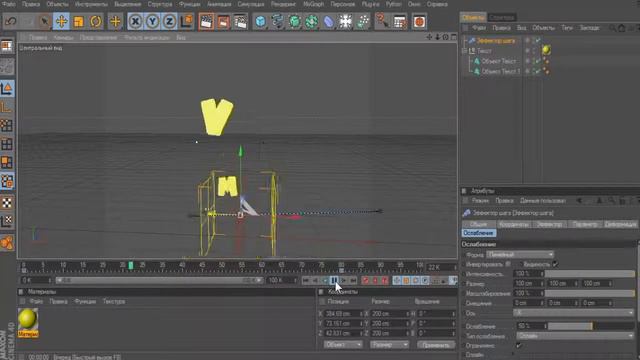This screenshot has height=360, width=640.
Task: Select the Model mode sidebar icon
Action: click(x=7, y=89)
